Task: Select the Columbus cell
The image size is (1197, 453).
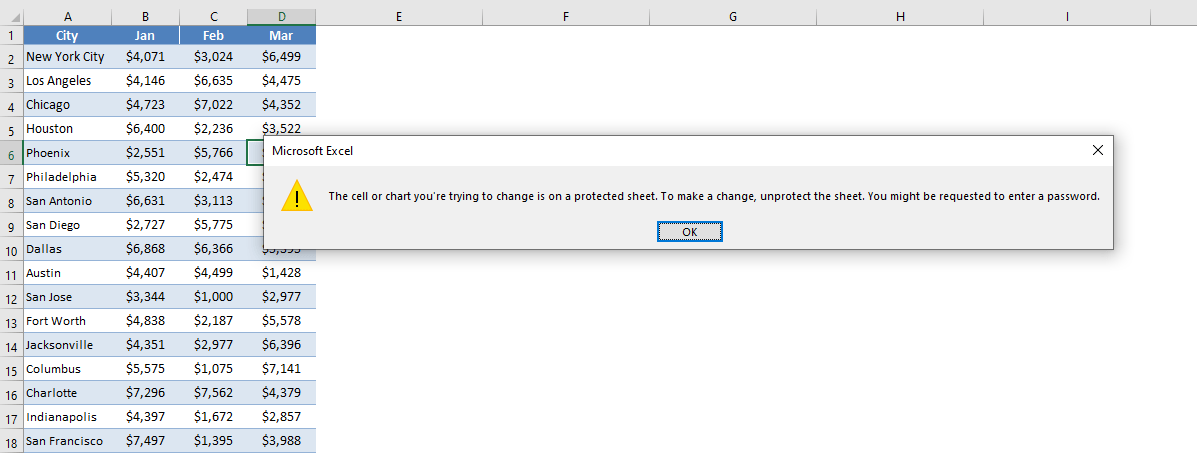Action: (x=67, y=369)
